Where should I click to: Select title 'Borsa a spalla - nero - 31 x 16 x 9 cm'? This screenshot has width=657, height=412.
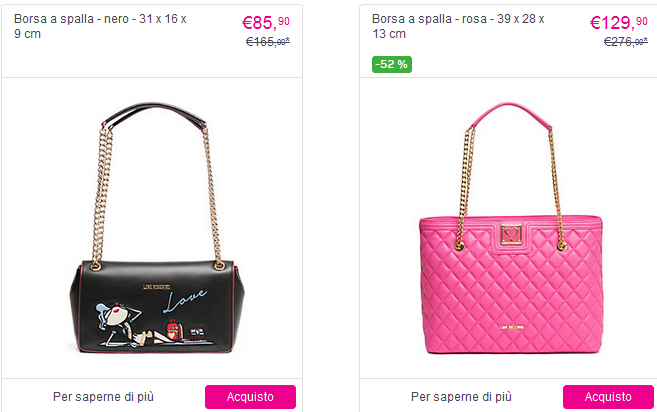point(100,26)
